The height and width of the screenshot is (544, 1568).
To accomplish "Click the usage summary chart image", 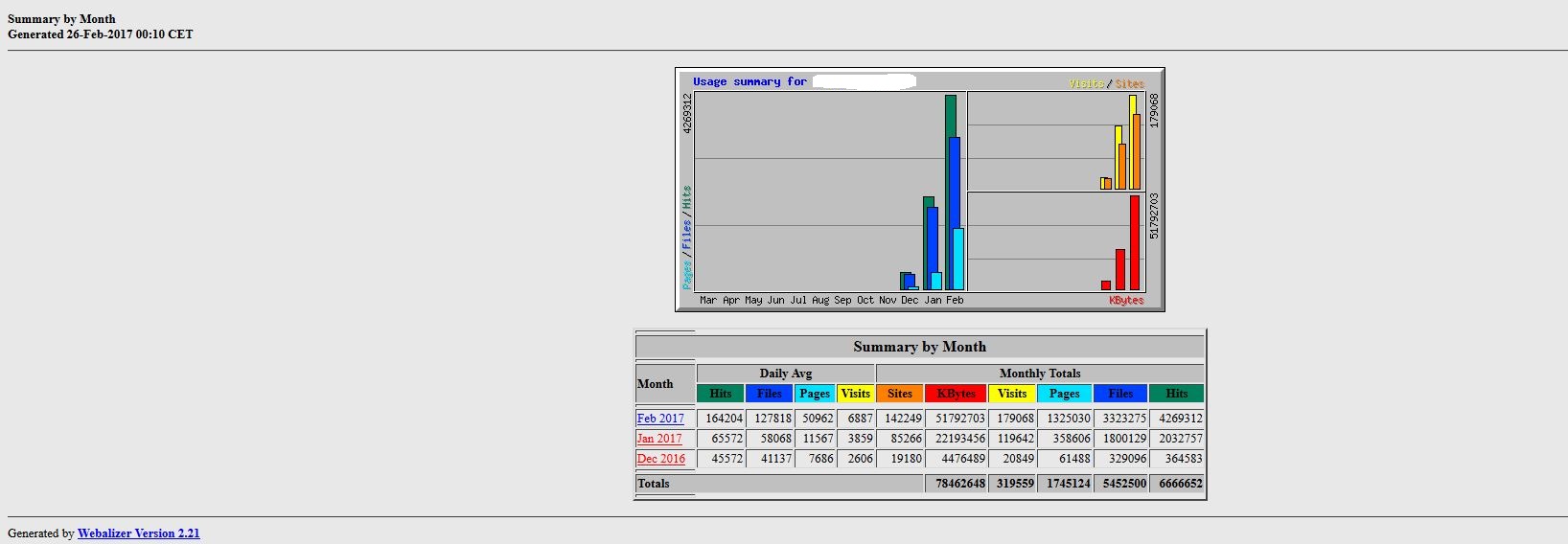I will [x=920, y=190].
